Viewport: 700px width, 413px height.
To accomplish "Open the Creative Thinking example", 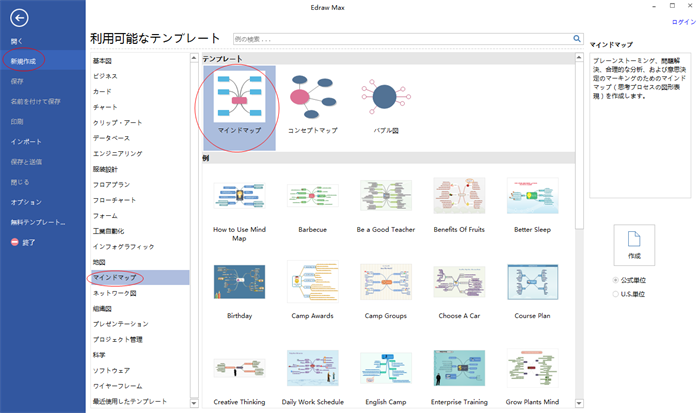I will click(239, 368).
